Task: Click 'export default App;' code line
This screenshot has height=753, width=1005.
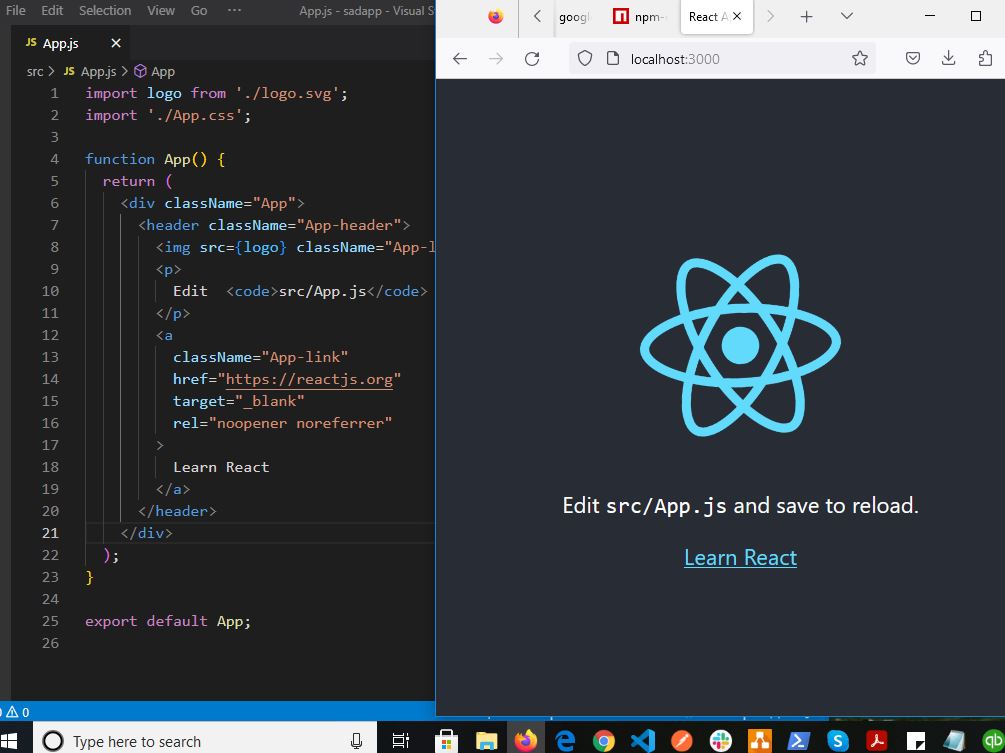Action: point(168,621)
